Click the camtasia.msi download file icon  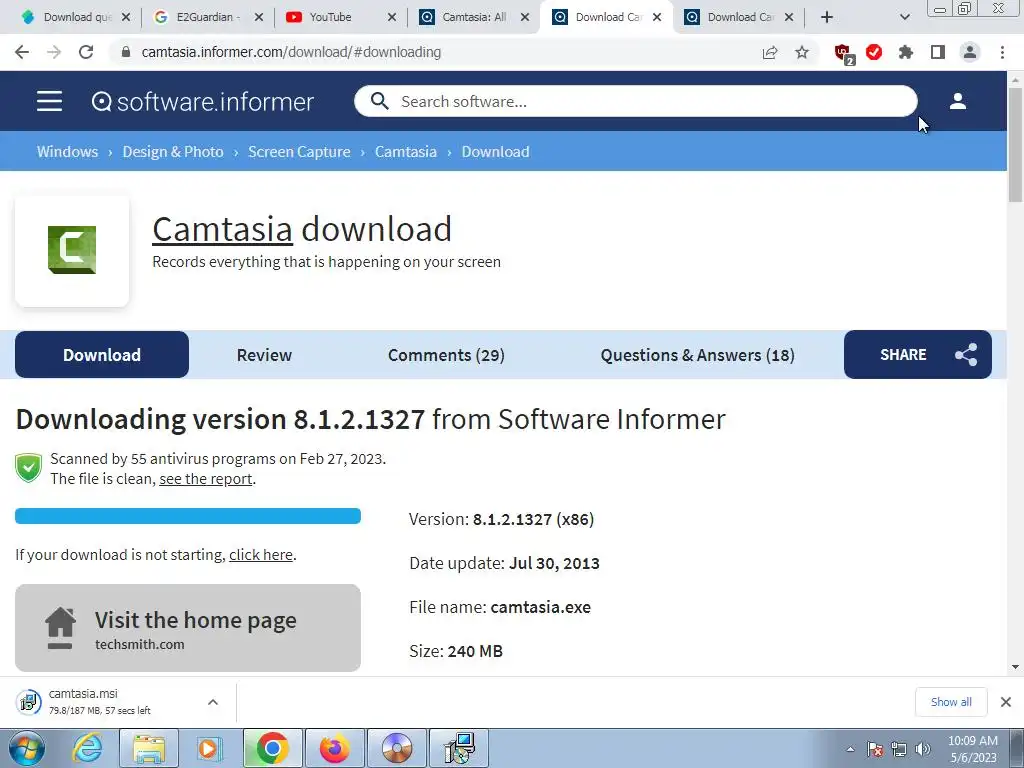pyautogui.click(x=28, y=702)
